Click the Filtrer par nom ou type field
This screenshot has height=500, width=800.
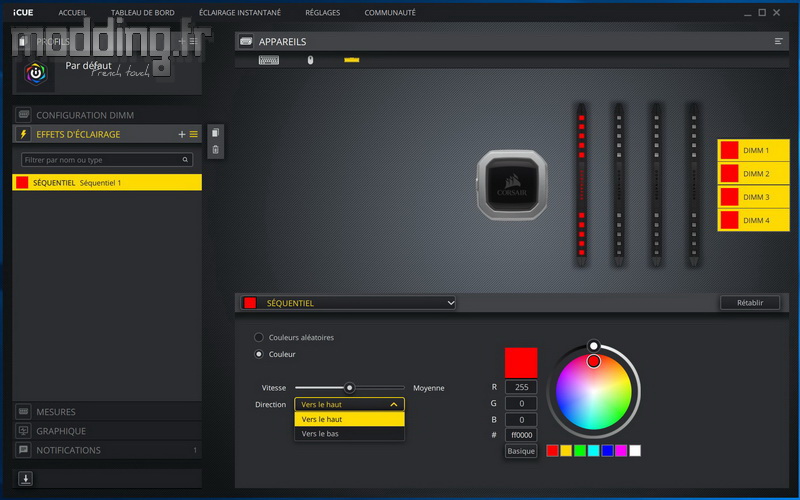(x=107, y=160)
